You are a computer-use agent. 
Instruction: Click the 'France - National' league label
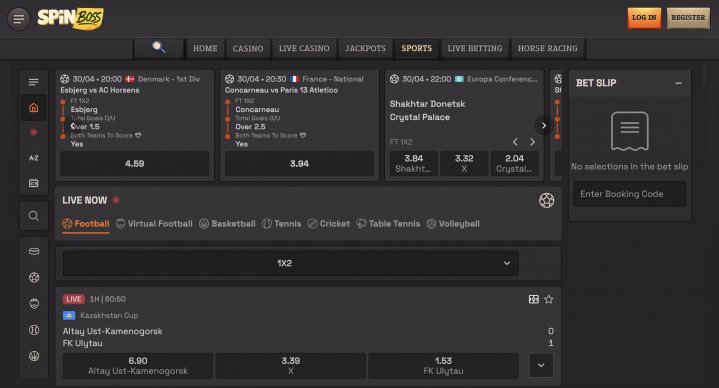[332, 79]
